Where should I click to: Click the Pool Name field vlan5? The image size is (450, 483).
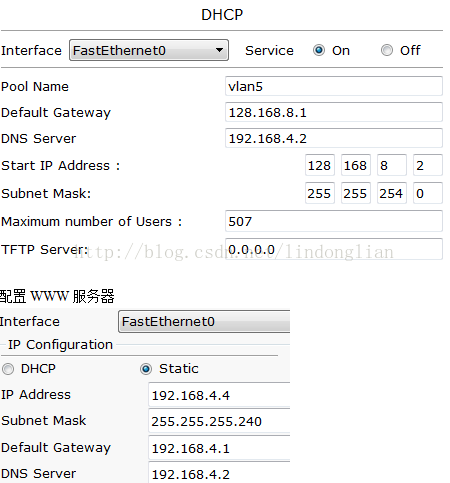(x=334, y=86)
